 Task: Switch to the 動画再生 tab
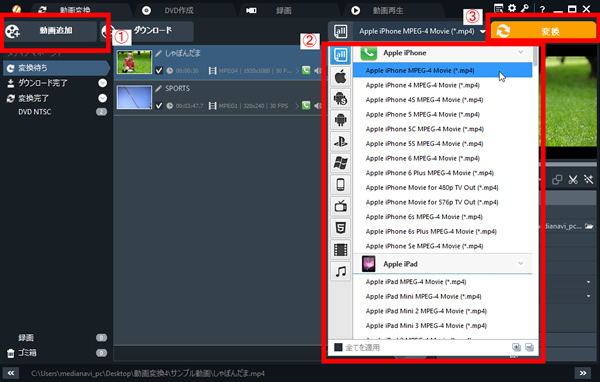(388, 10)
